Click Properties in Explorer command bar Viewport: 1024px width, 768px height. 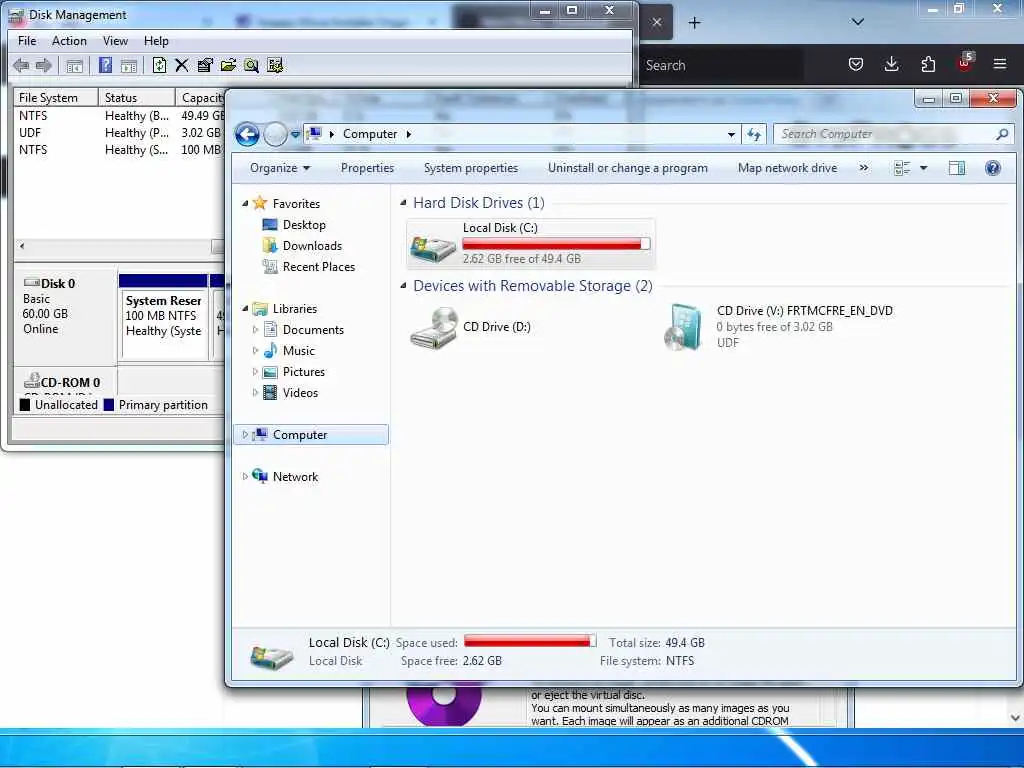[x=367, y=168]
